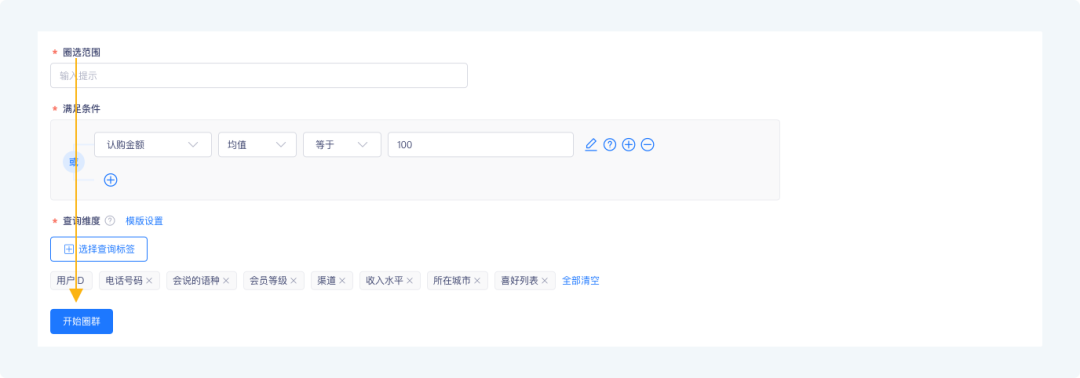
Task: Click 全部清空 to clear all tags
Action: [x=581, y=281]
